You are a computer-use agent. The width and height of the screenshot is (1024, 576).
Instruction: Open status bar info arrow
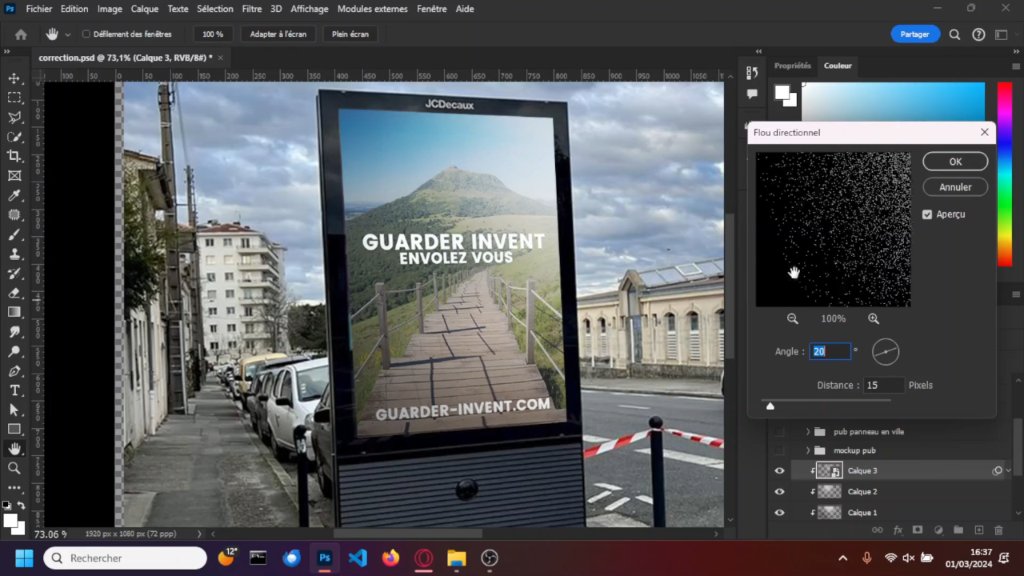point(199,534)
